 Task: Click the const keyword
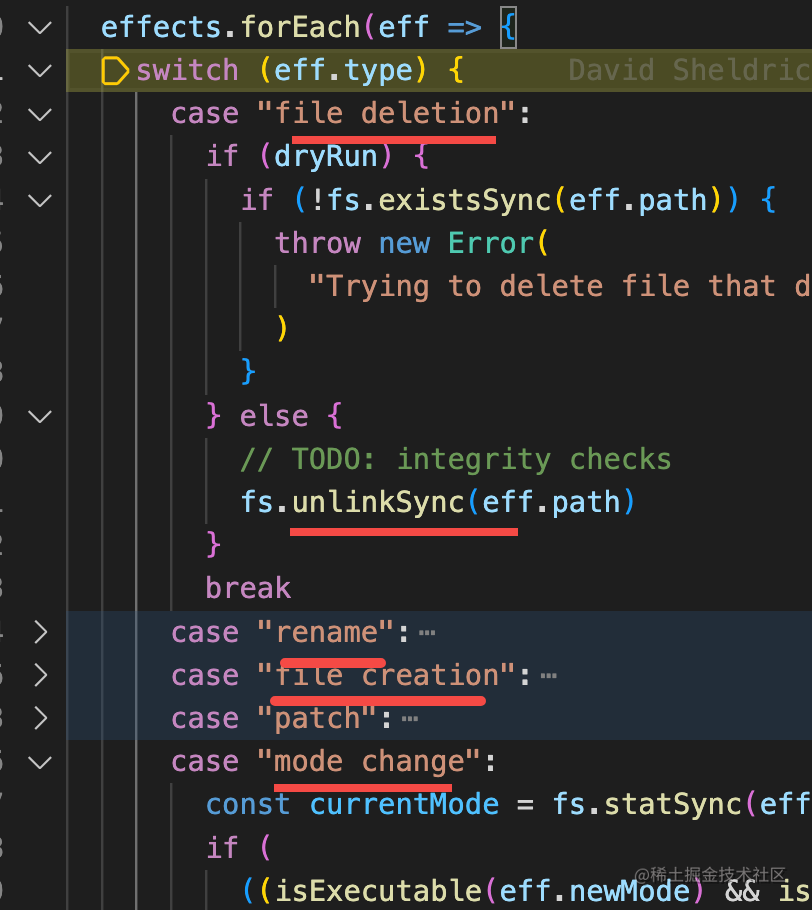pyautogui.click(x=248, y=805)
